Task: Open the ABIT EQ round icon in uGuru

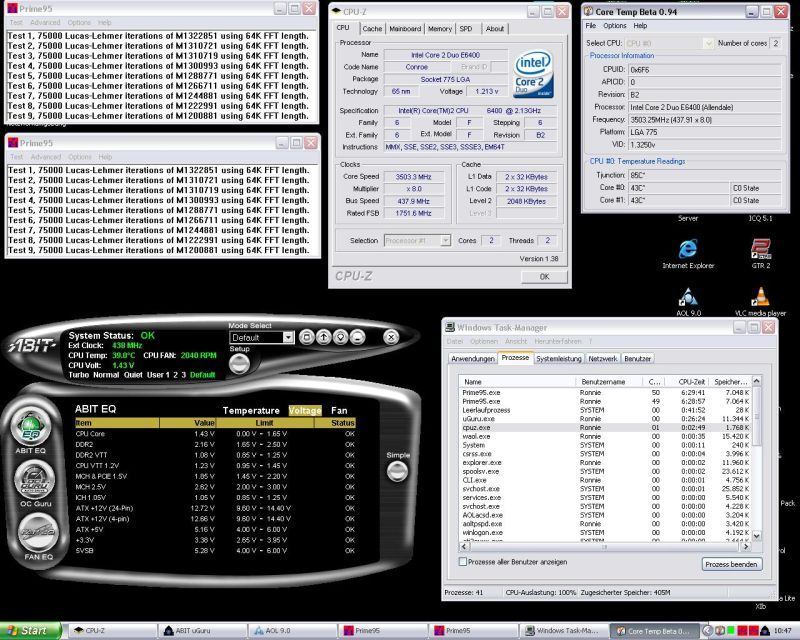Action: coord(31,427)
